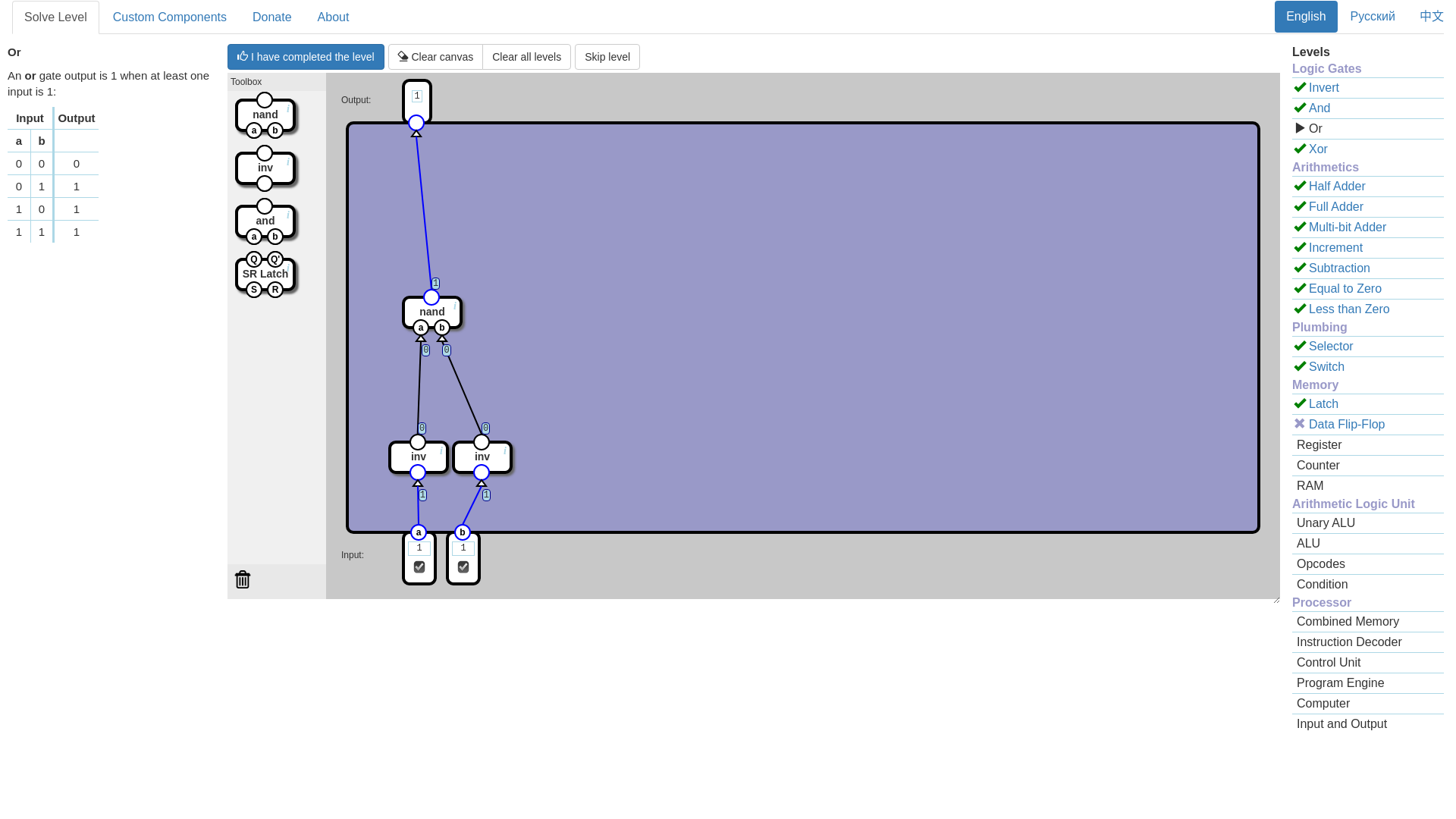The width and height of the screenshot is (1456, 819).
Task: Click the trash can icon in toolbox
Action: [243, 579]
